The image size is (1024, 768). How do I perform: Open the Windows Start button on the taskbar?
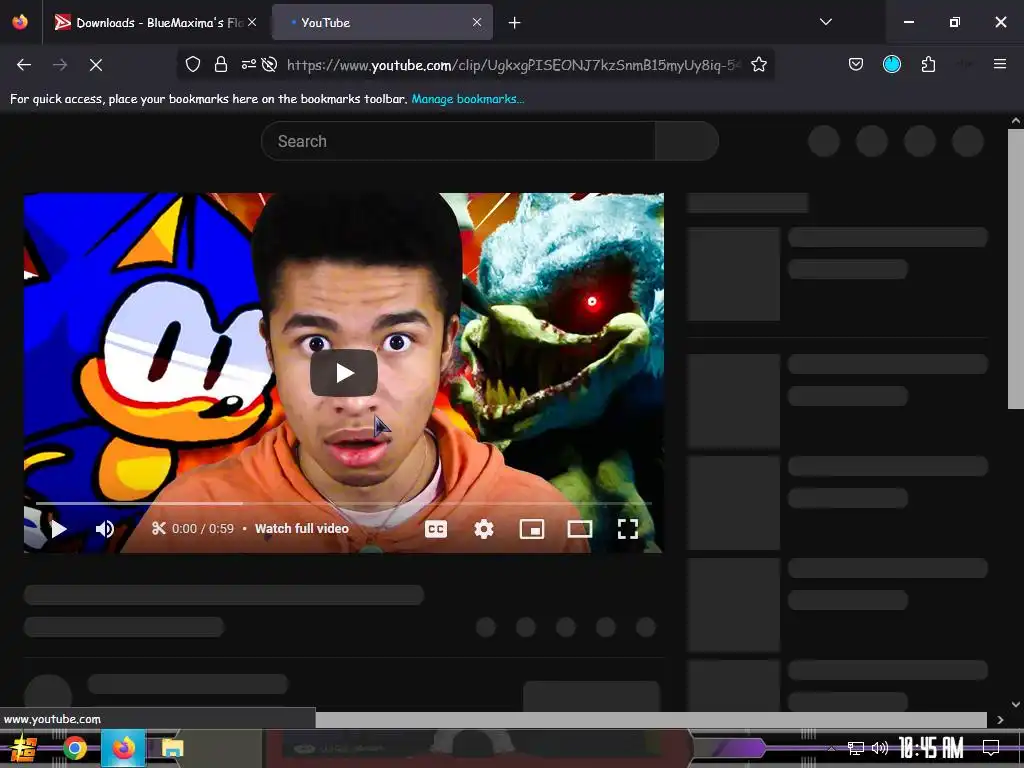pyautogui.click(x=25, y=748)
